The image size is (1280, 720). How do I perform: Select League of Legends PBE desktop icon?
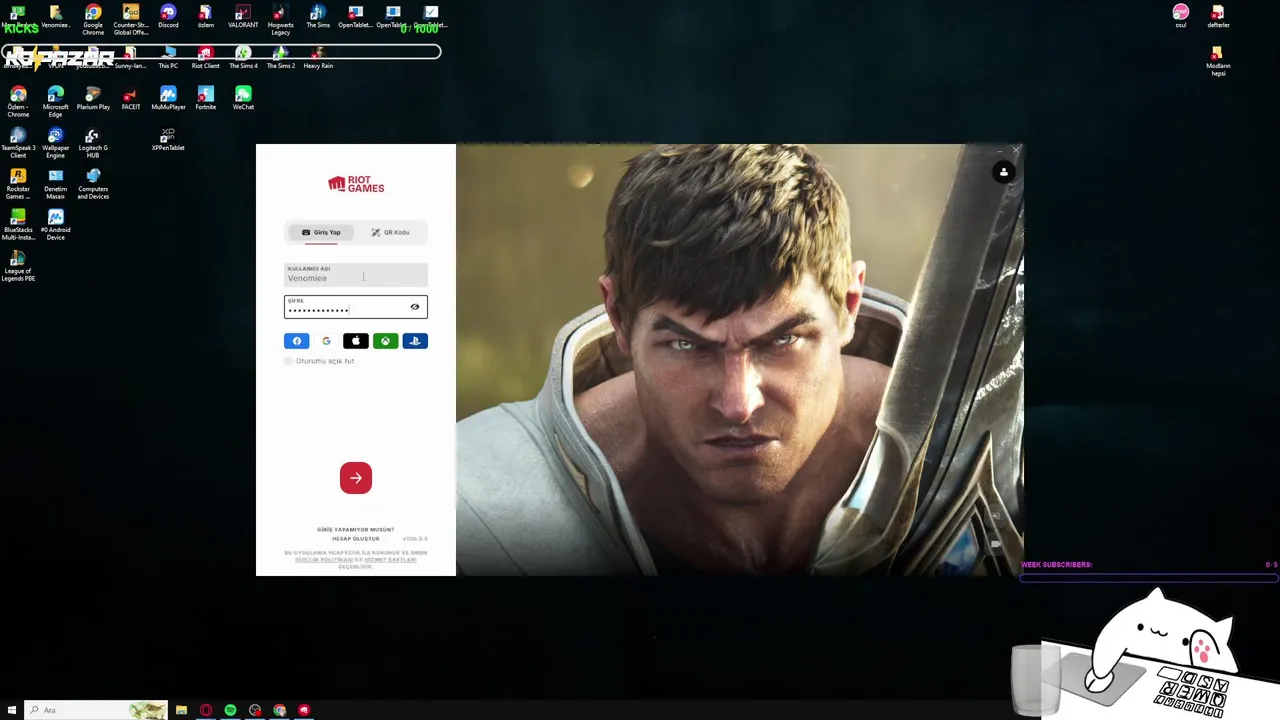(18, 266)
